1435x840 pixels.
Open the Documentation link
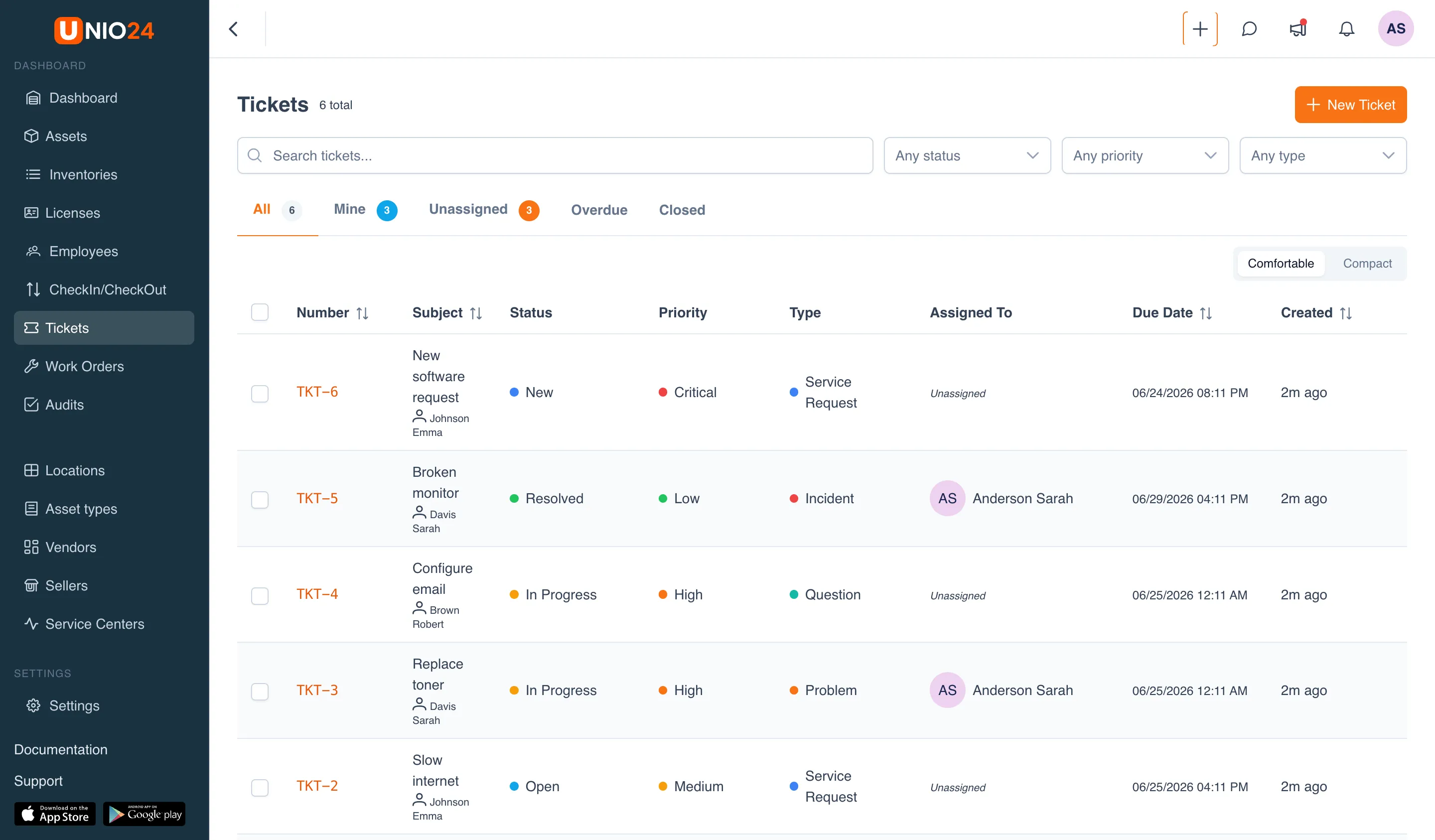click(61, 749)
